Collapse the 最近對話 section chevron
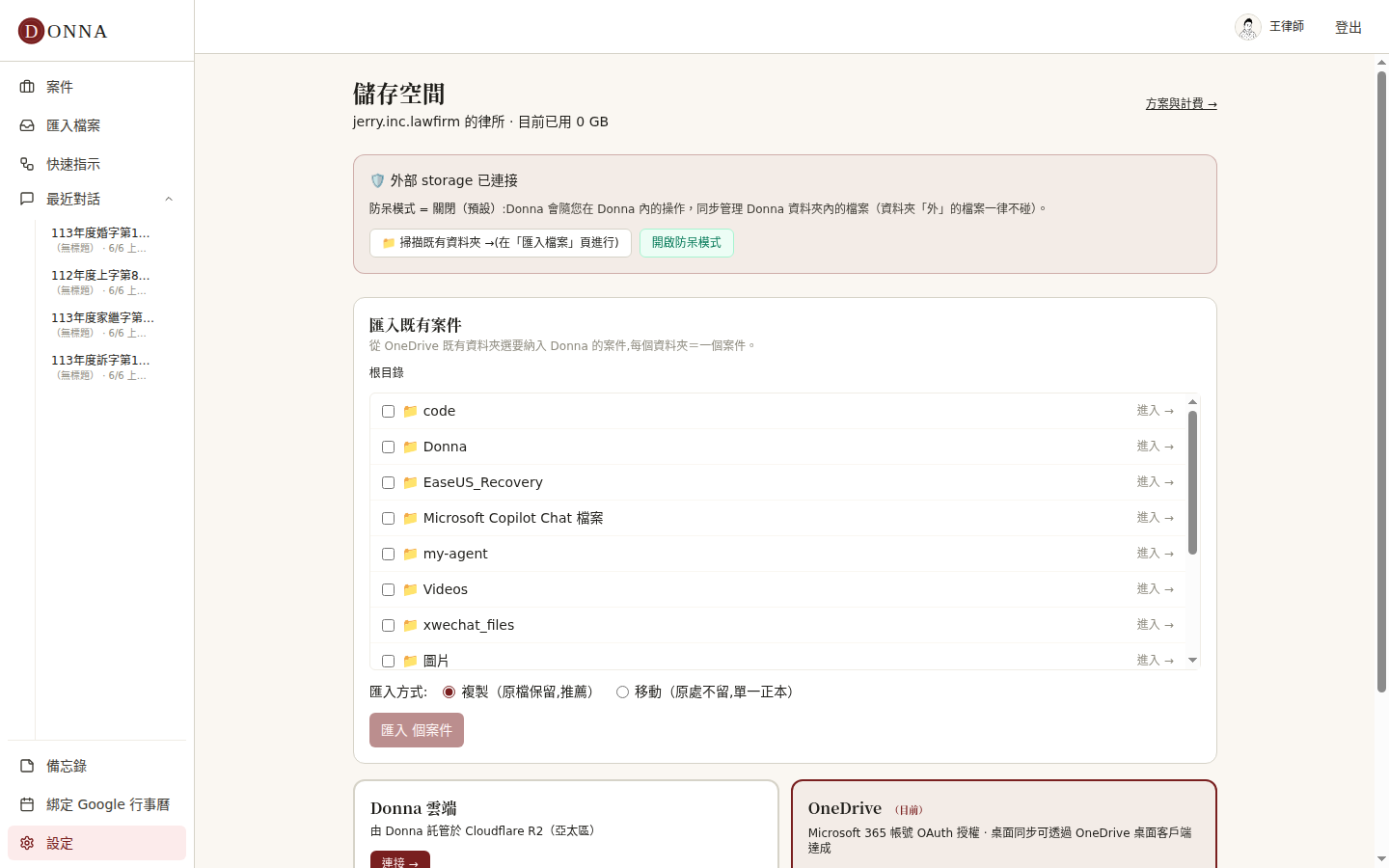Screen dimensions: 1389x868 point(169,199)
